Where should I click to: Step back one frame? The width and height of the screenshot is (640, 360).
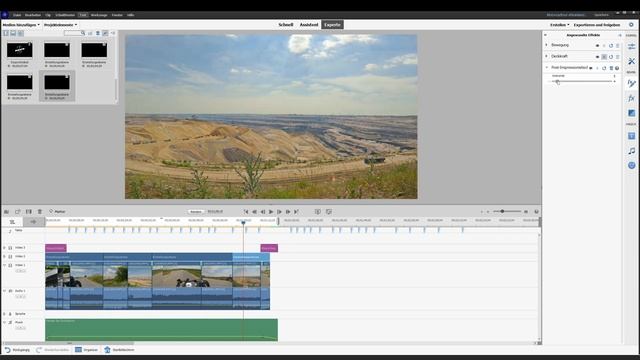point(262,212)
